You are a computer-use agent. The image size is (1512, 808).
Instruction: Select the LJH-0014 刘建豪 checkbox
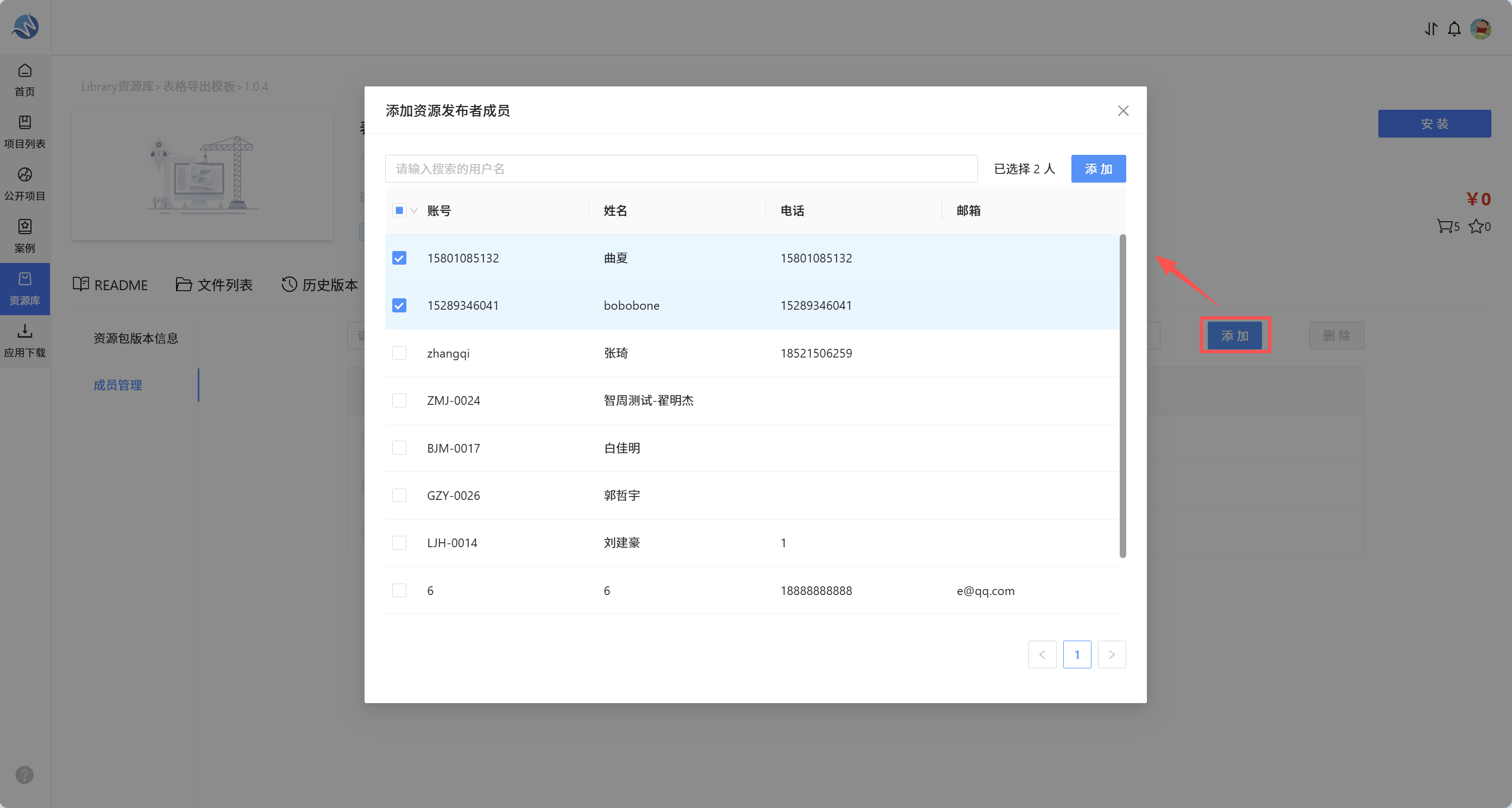[399, 543]
